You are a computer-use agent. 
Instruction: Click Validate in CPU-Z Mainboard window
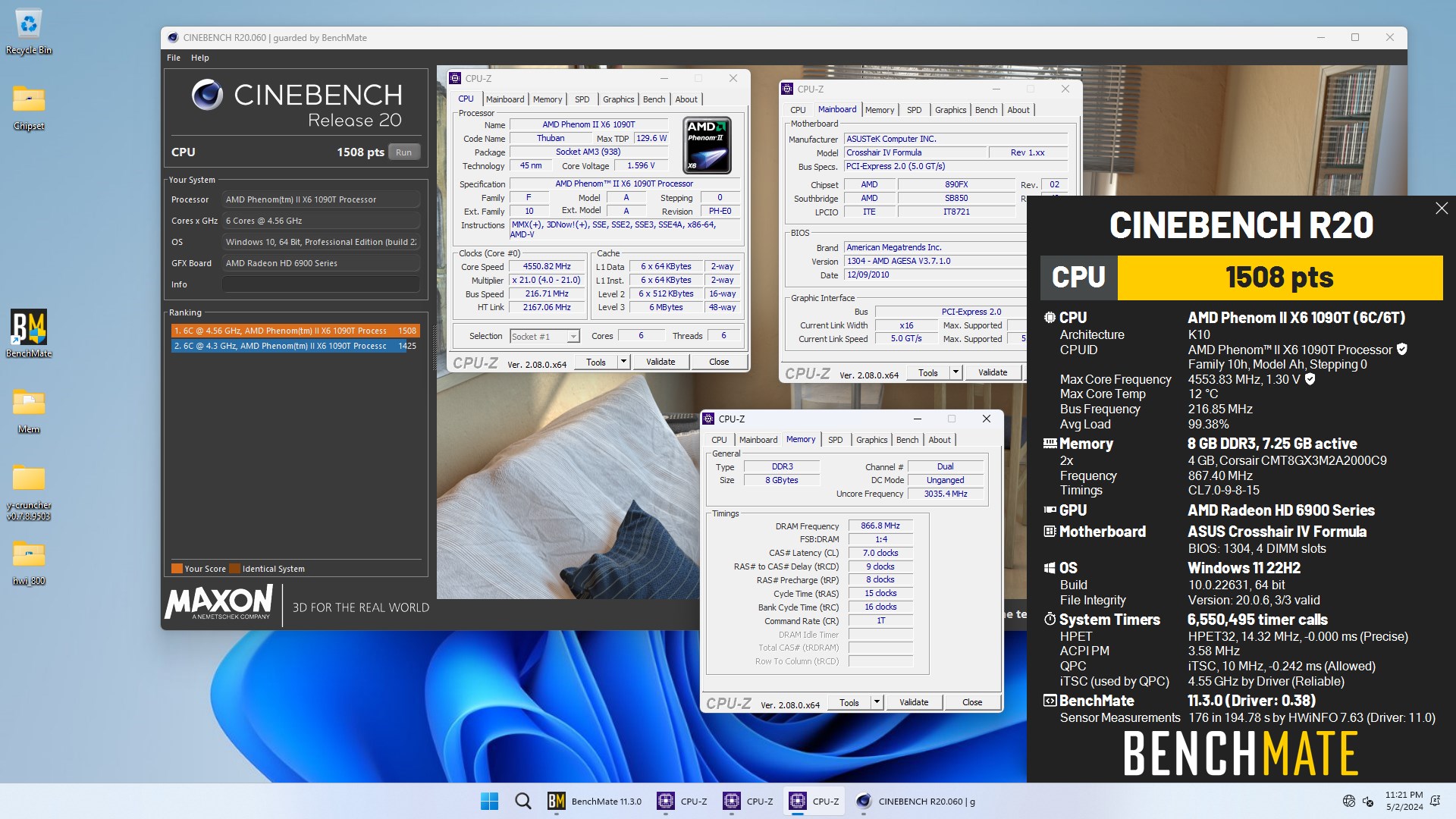tap(993, 372)
